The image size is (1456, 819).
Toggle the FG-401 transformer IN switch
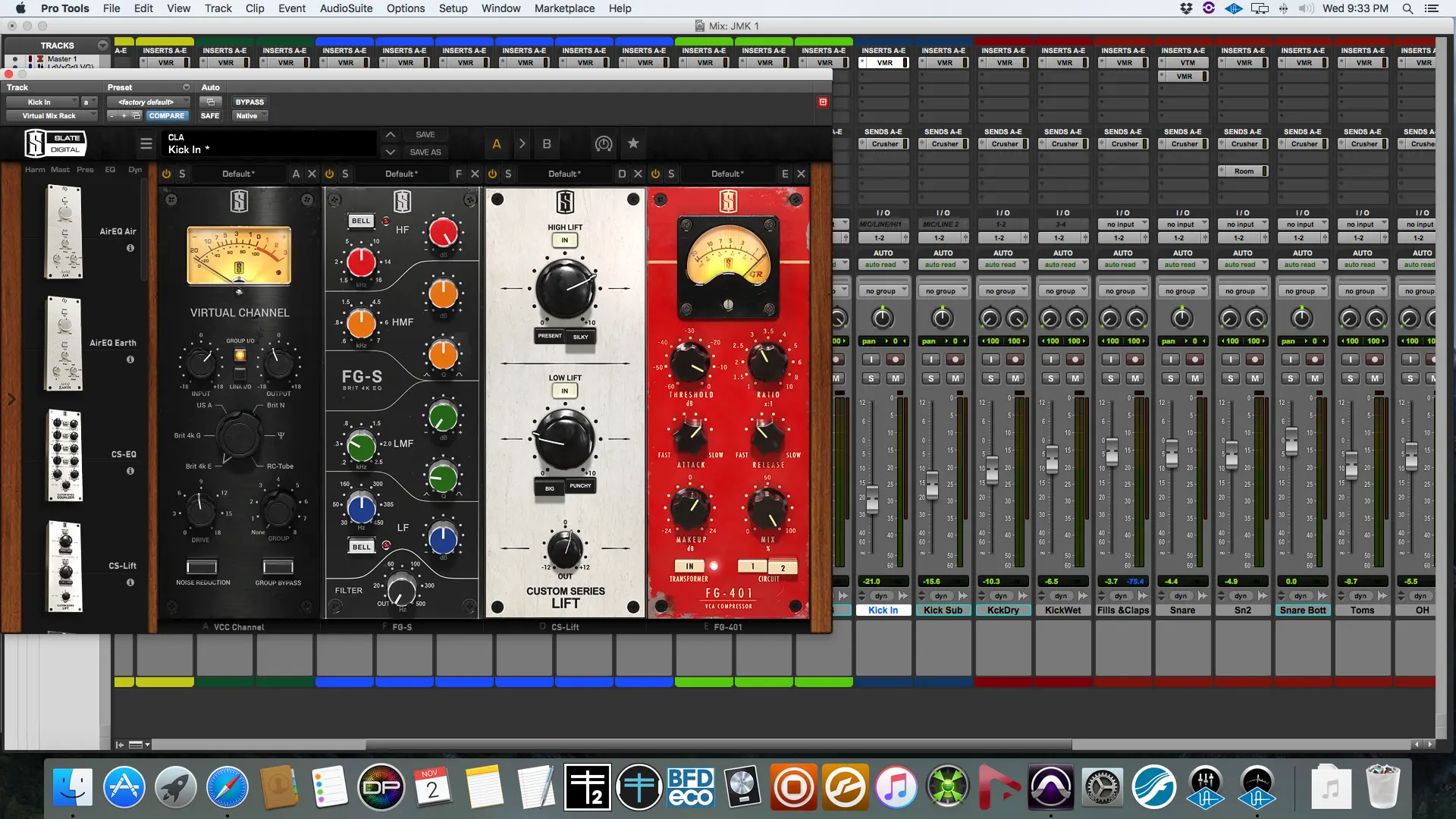pos(689,566)
